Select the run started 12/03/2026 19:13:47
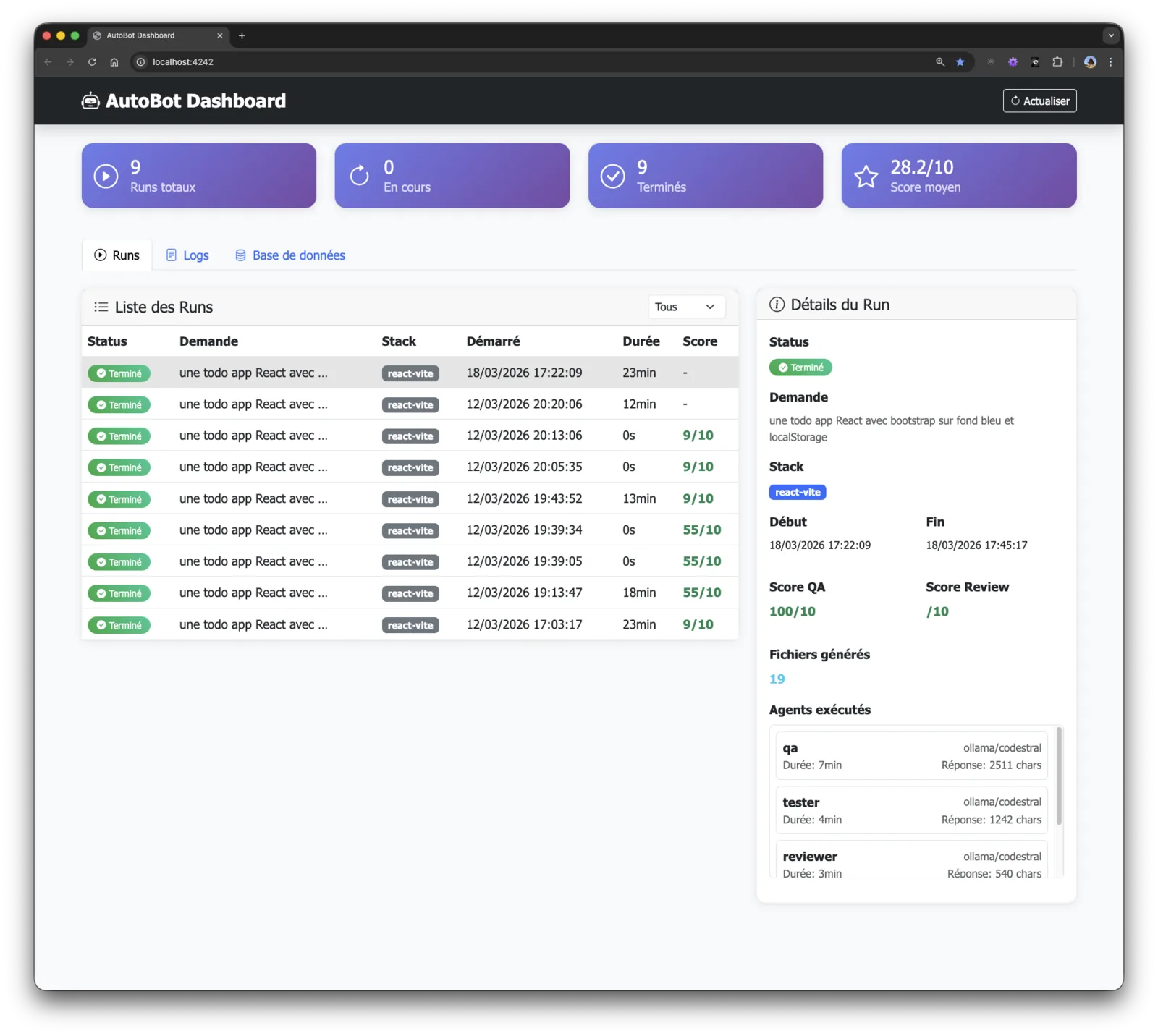Viewport: 1158px width, 1036px height. (x=410, y=593)
